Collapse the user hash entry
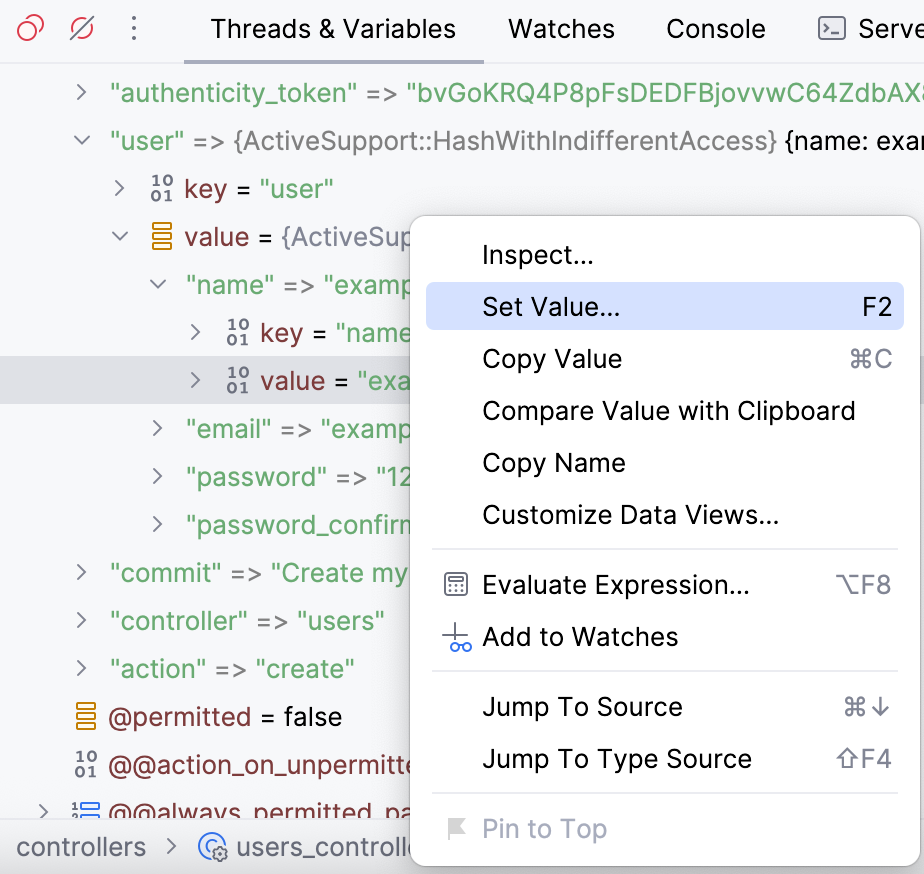Image resolution: width=924 pixels, height=874 pixels. coord(81,141)
